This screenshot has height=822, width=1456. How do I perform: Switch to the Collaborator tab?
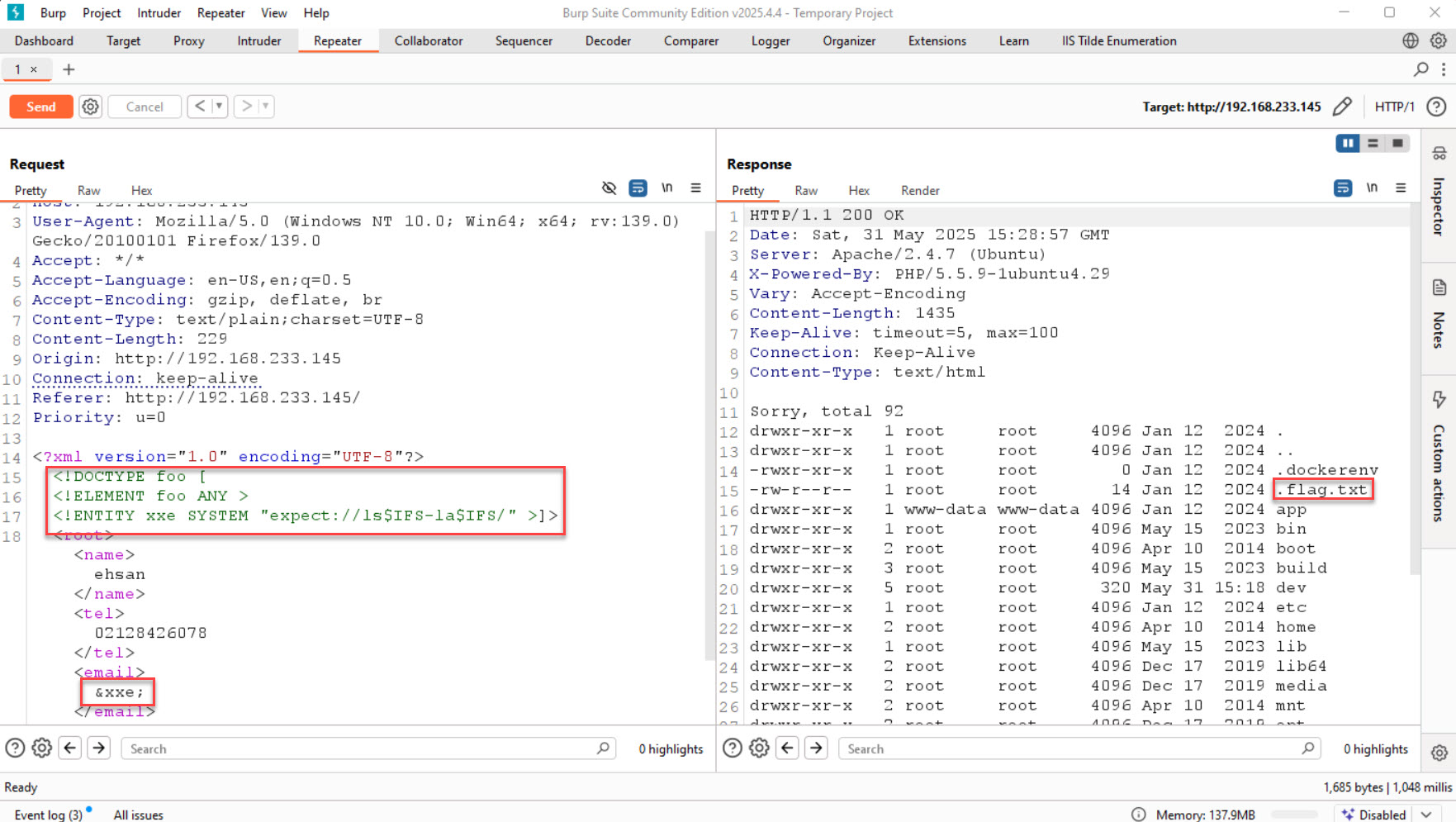point(429,40)
